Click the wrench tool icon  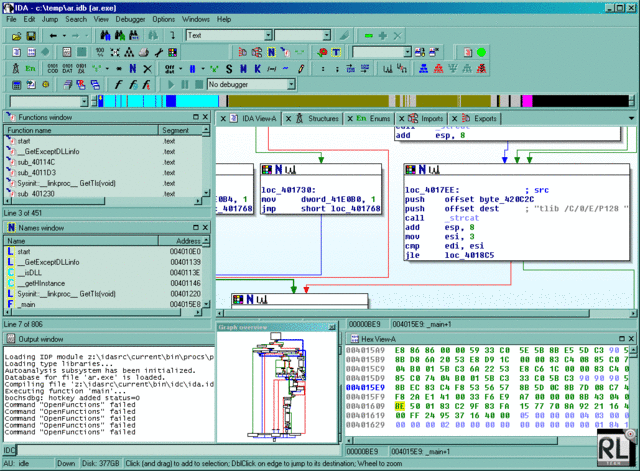(158, 52)
